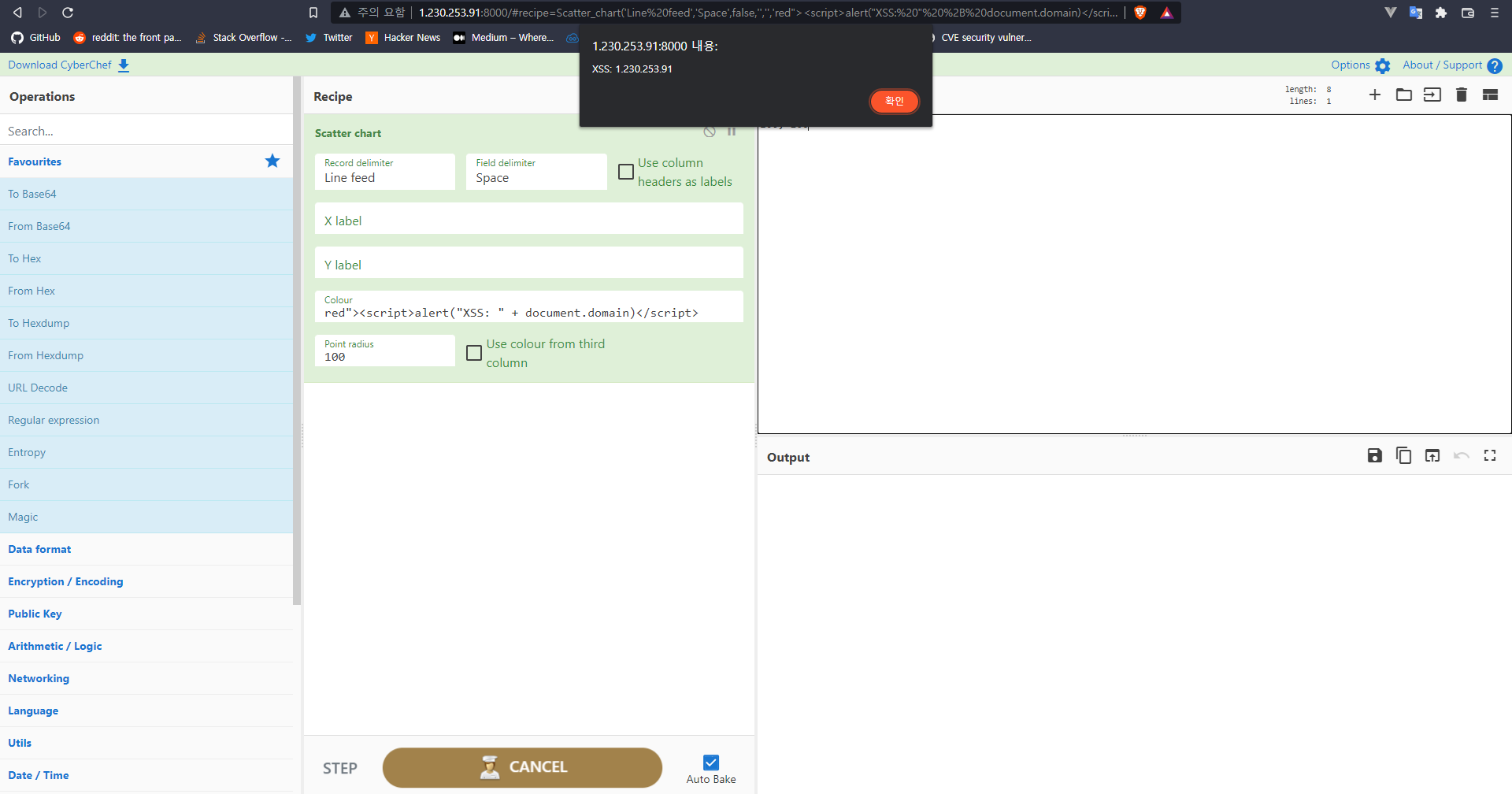Click the STEP button
This screenshot has height=794, width=1512.
coord(340,768)
